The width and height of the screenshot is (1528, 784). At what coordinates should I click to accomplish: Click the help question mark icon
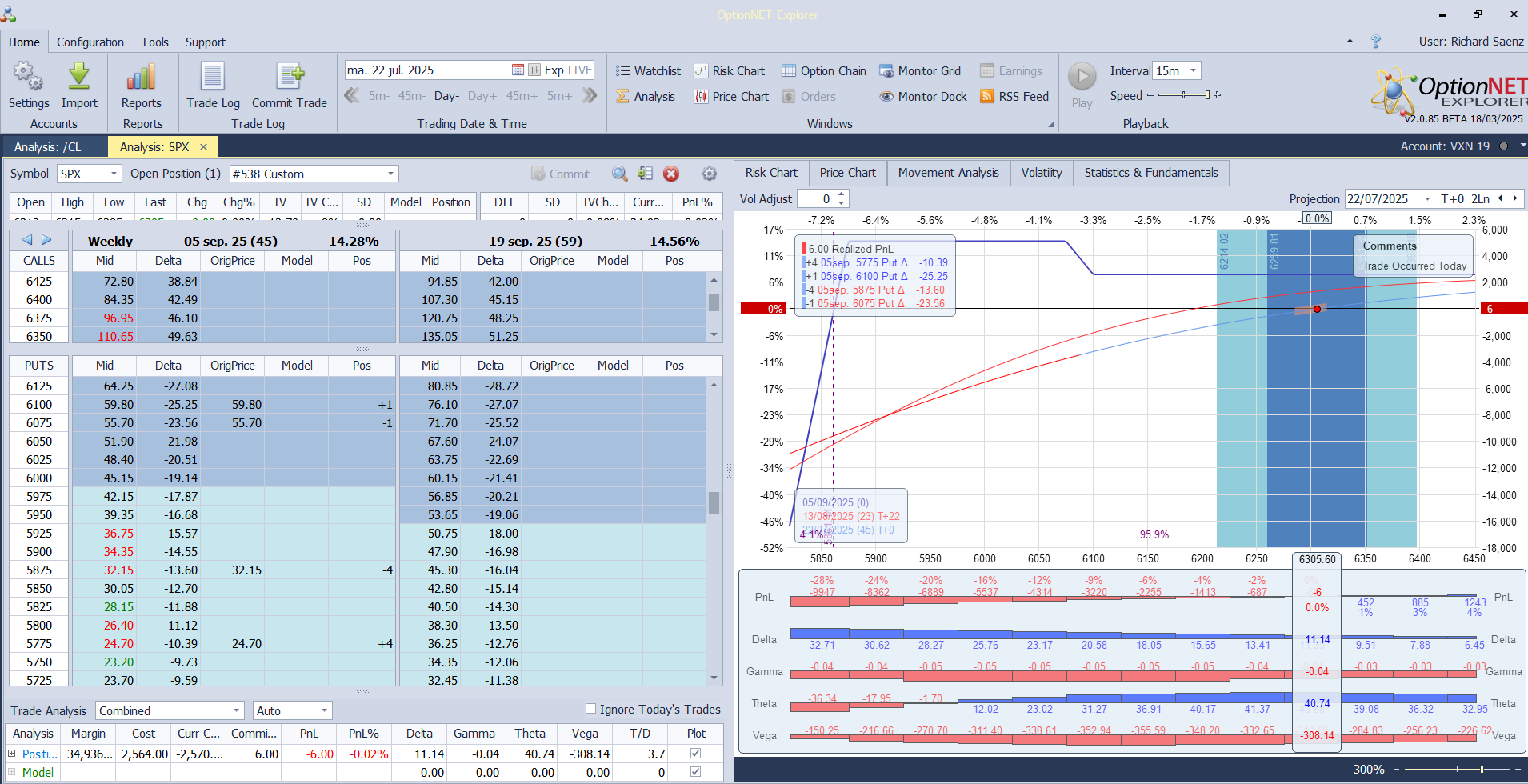coord(1376,42)
